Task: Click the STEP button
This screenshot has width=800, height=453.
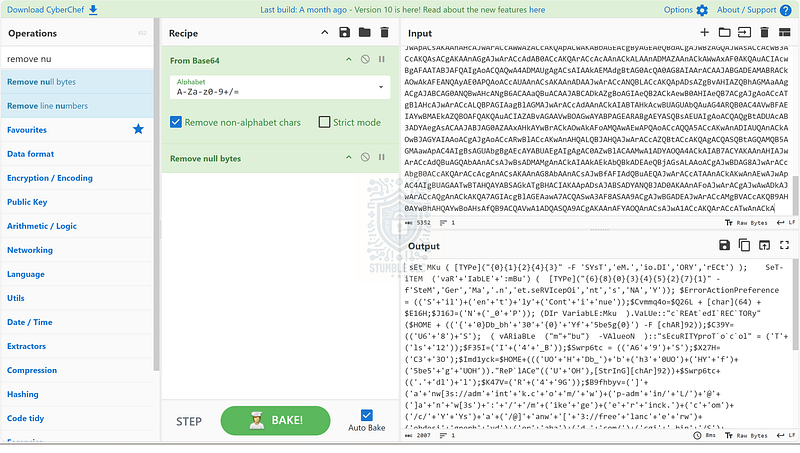Action: [189, 421]
